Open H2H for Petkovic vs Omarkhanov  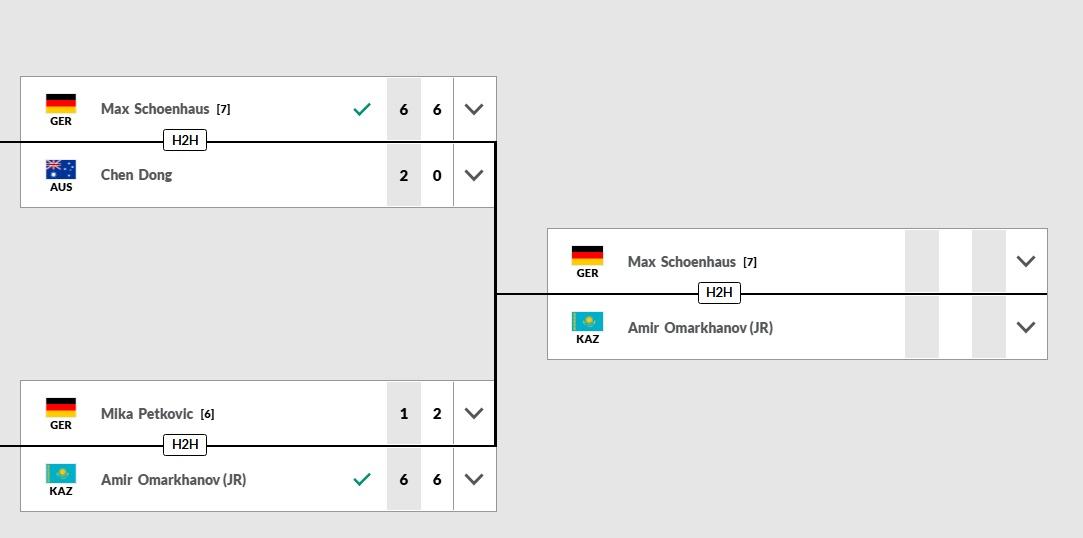coord(185,445)
